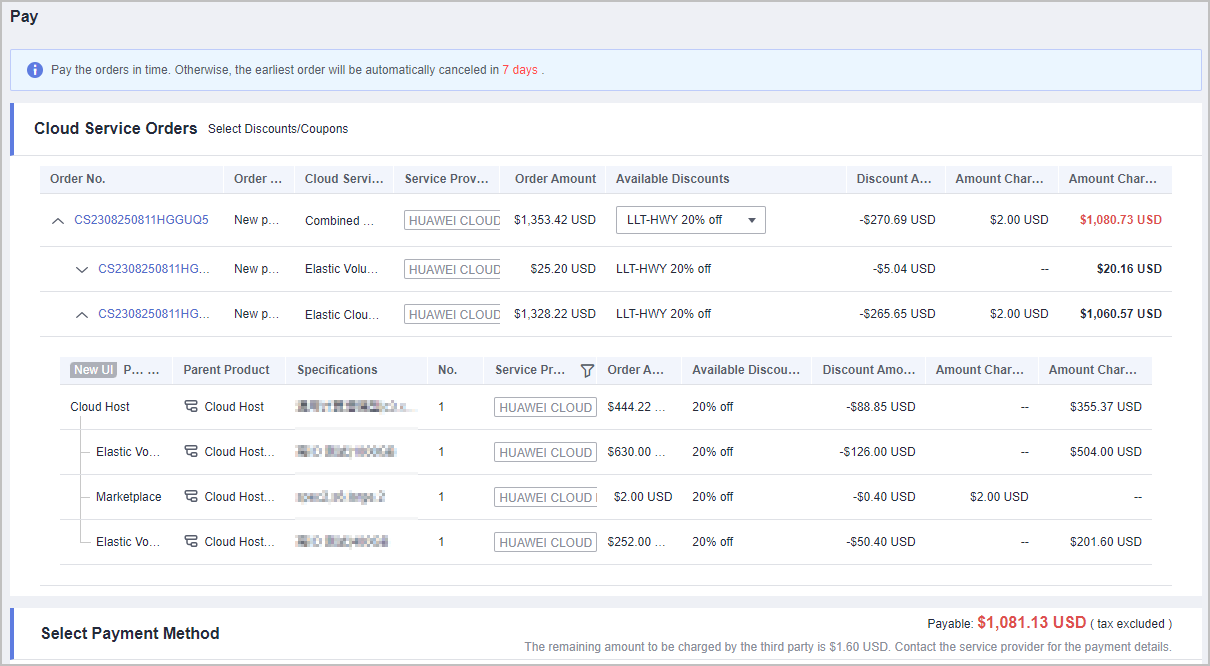
Task: Click the HUAWEI CLOUD tag in Marketplace row
Action: 545,497
